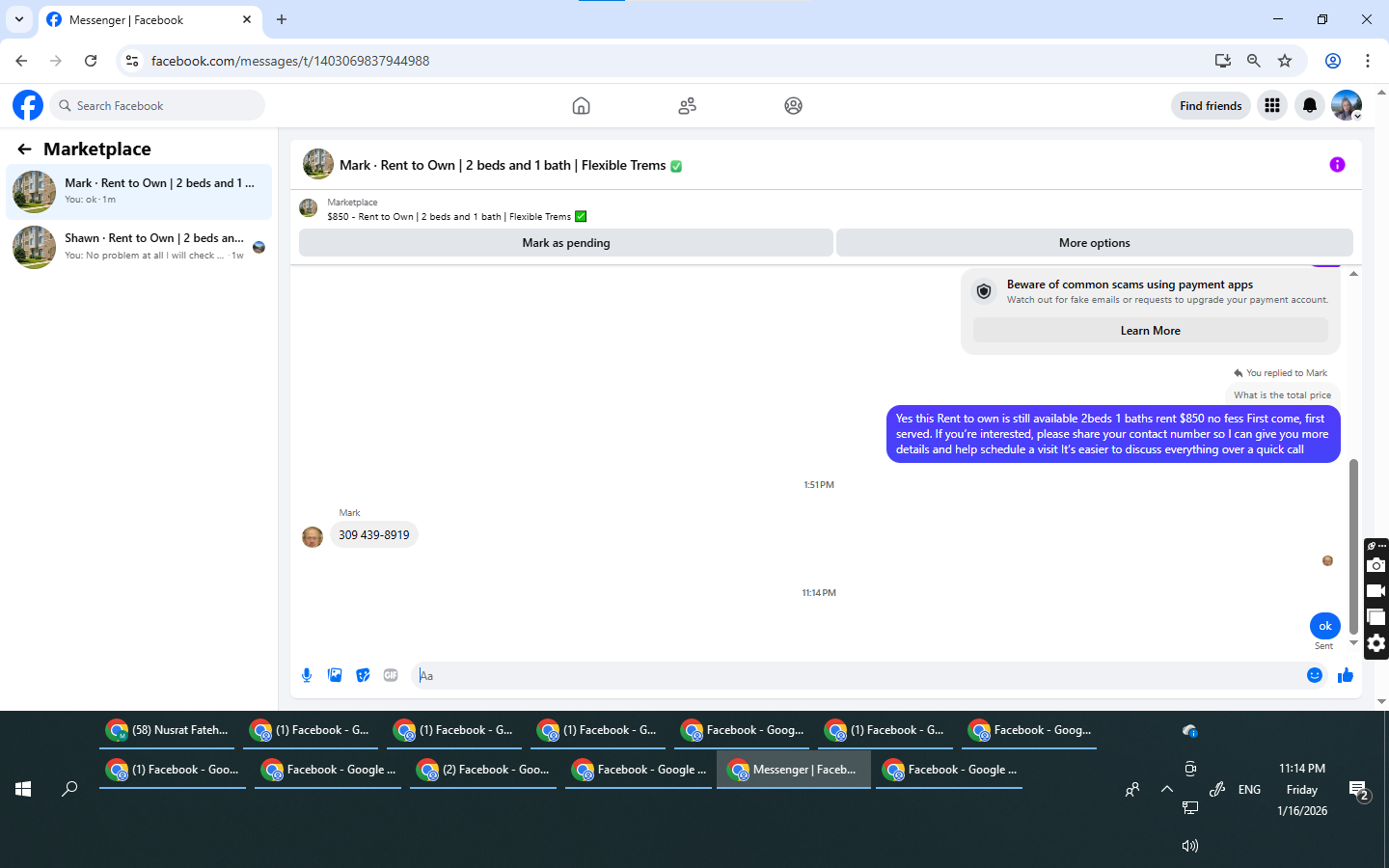This screenshot has width=1389, height=868.
Task: Click the video record icon on side toolbar
Action: (x=1376, y=591)
